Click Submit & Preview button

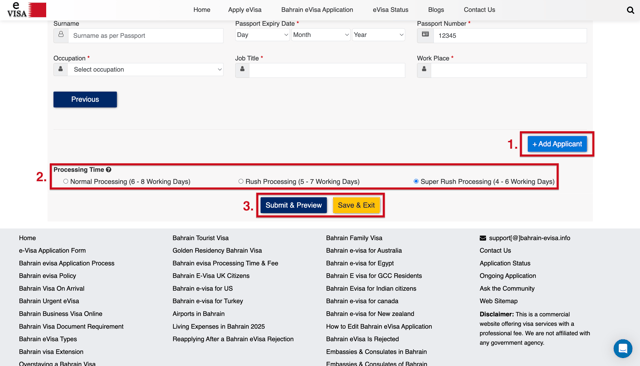[293, 205]
